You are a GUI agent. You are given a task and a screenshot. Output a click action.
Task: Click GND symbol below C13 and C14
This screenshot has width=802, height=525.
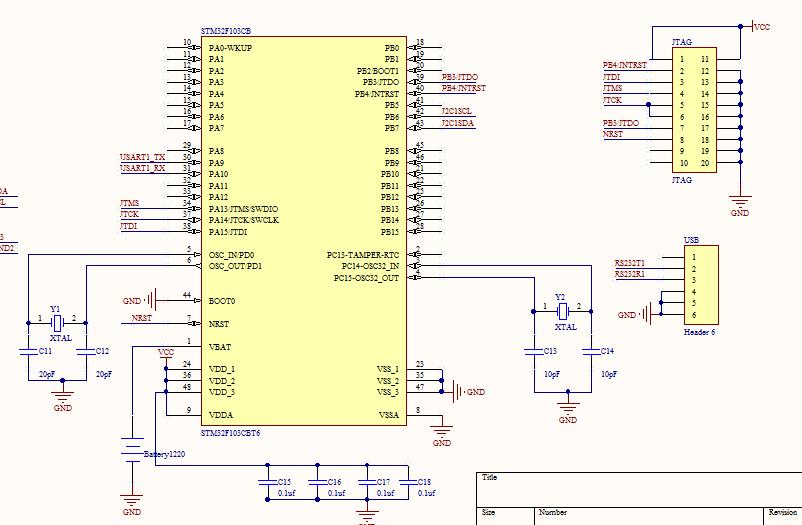coord(568,408)
